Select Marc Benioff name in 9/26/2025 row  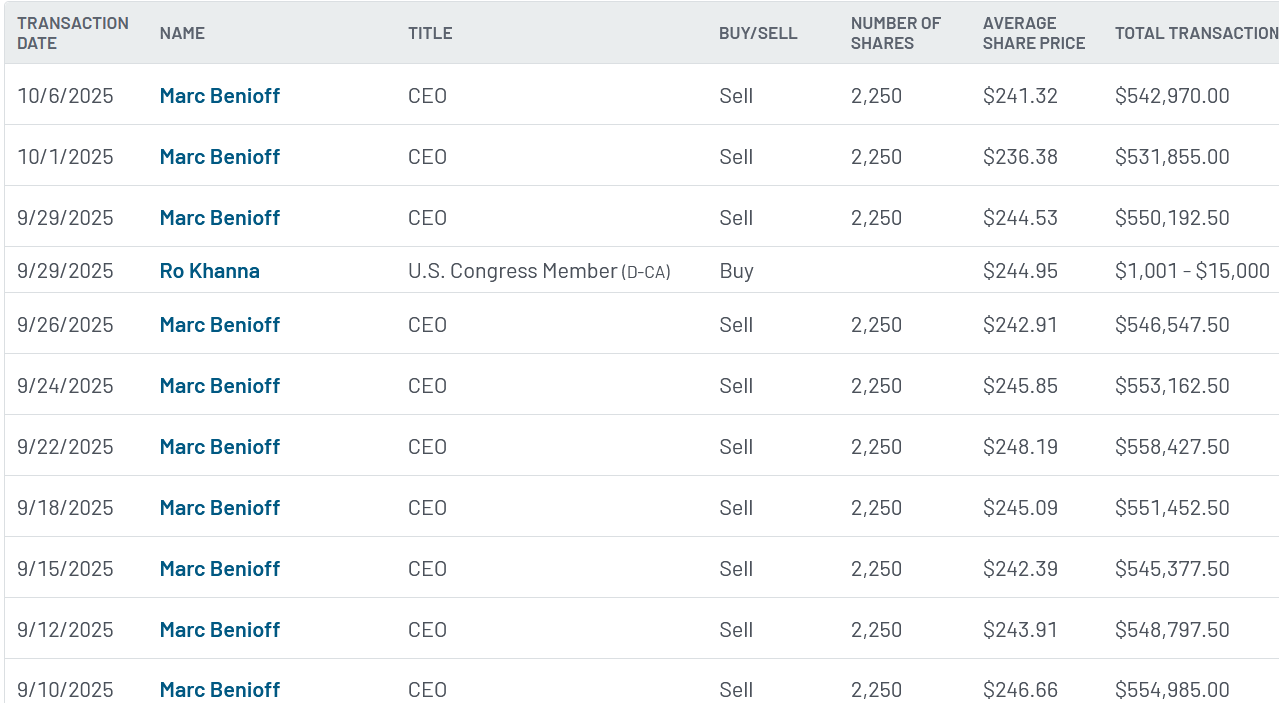(x=220, y=325)
